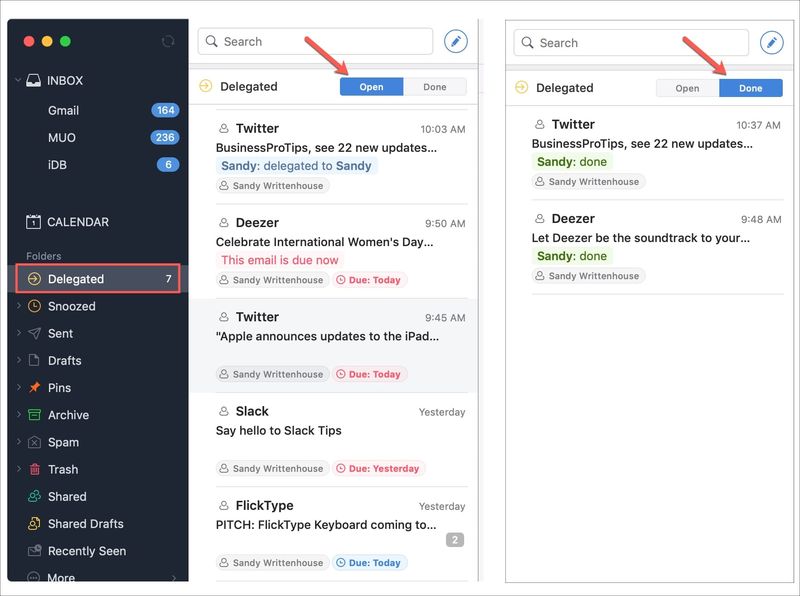The width and height of the screenshot is (800, 596).
Task: Click Due: Yesterday tag on Slack email
Action: click(x=379, y=468)
